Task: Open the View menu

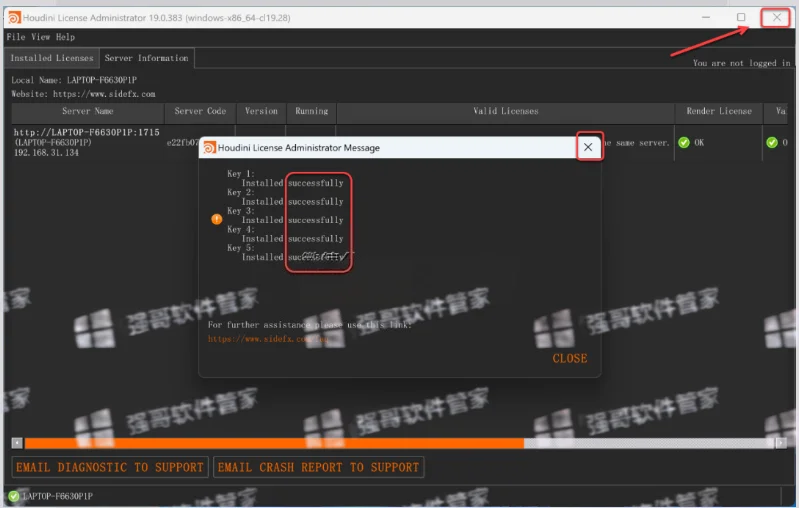Action: click(x=41, y=37)
